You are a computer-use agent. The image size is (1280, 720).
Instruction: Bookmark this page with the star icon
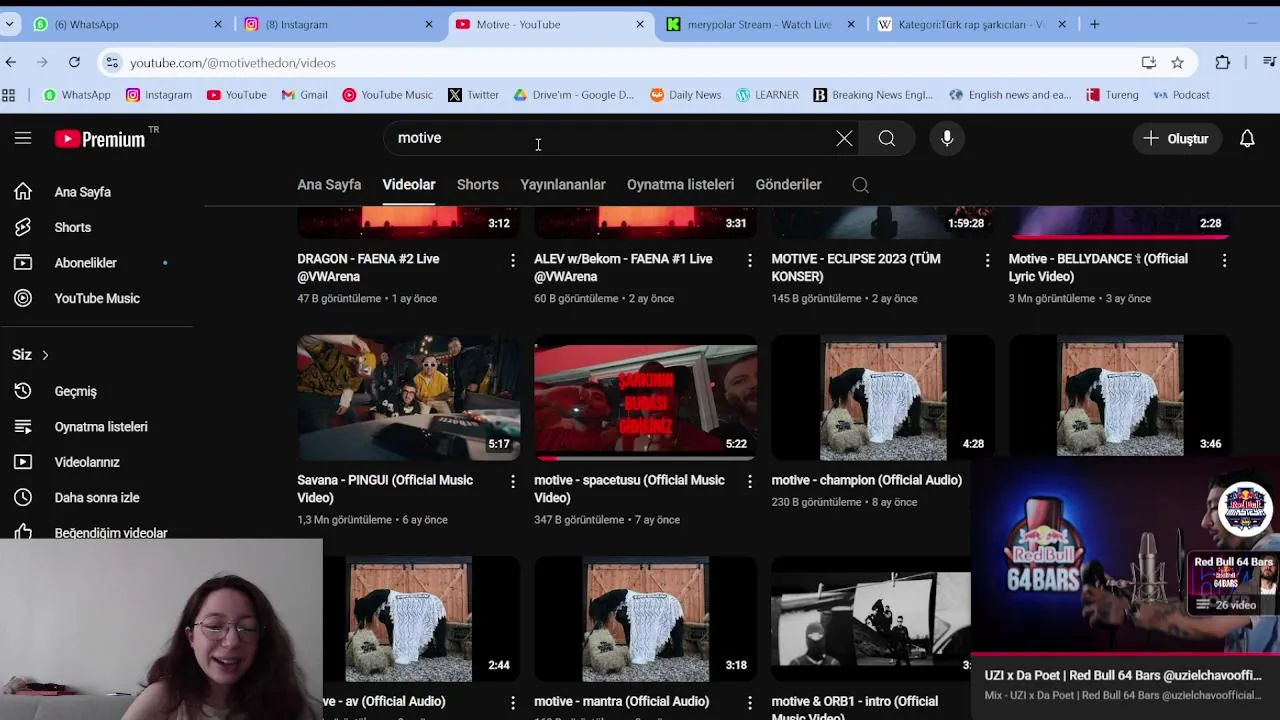[x=1177, y=62]
